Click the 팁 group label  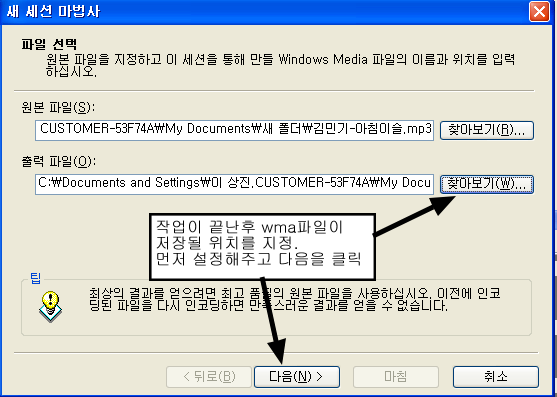coord(36,278)
